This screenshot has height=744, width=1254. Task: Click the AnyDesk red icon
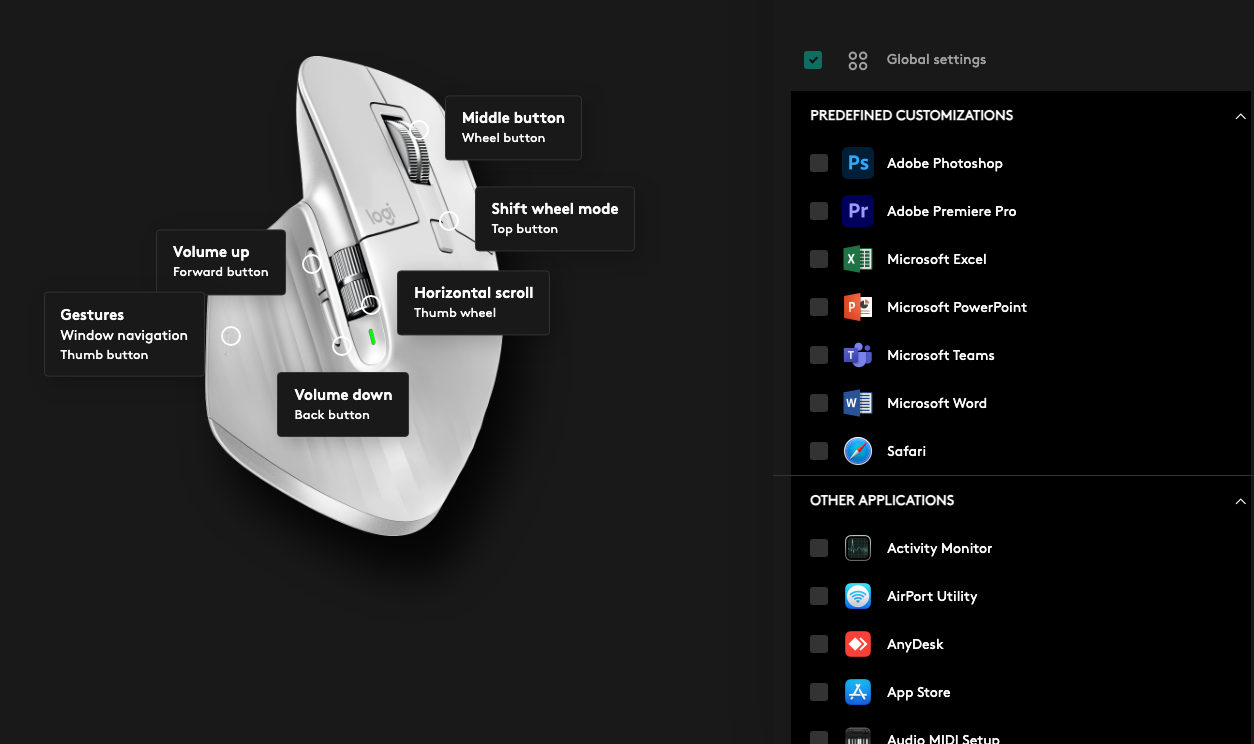pyautogui.click(x=858, y=644)
